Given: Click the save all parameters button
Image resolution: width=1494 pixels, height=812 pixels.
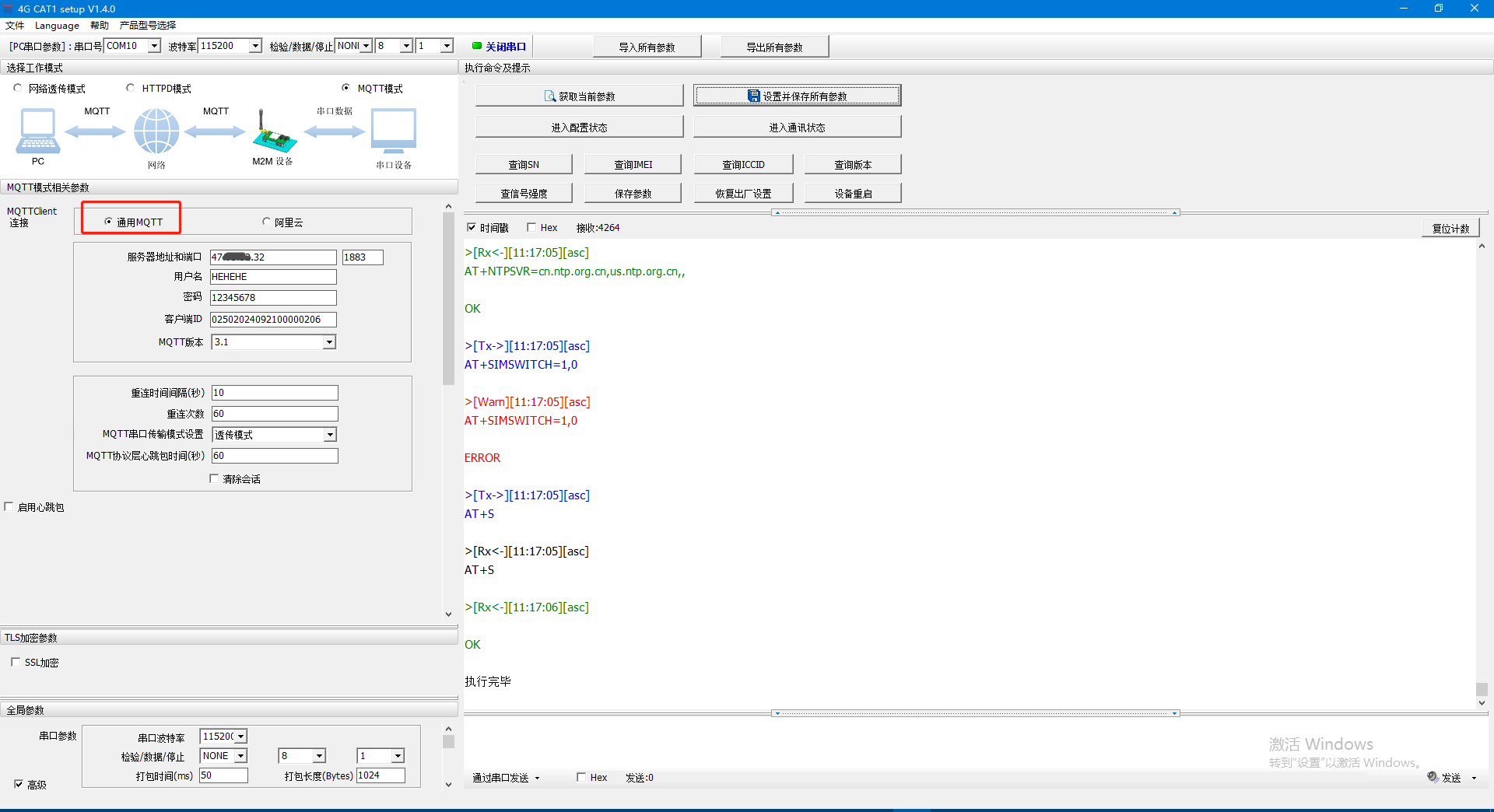Looking at the screenshot, I should [x=797, y=96].
